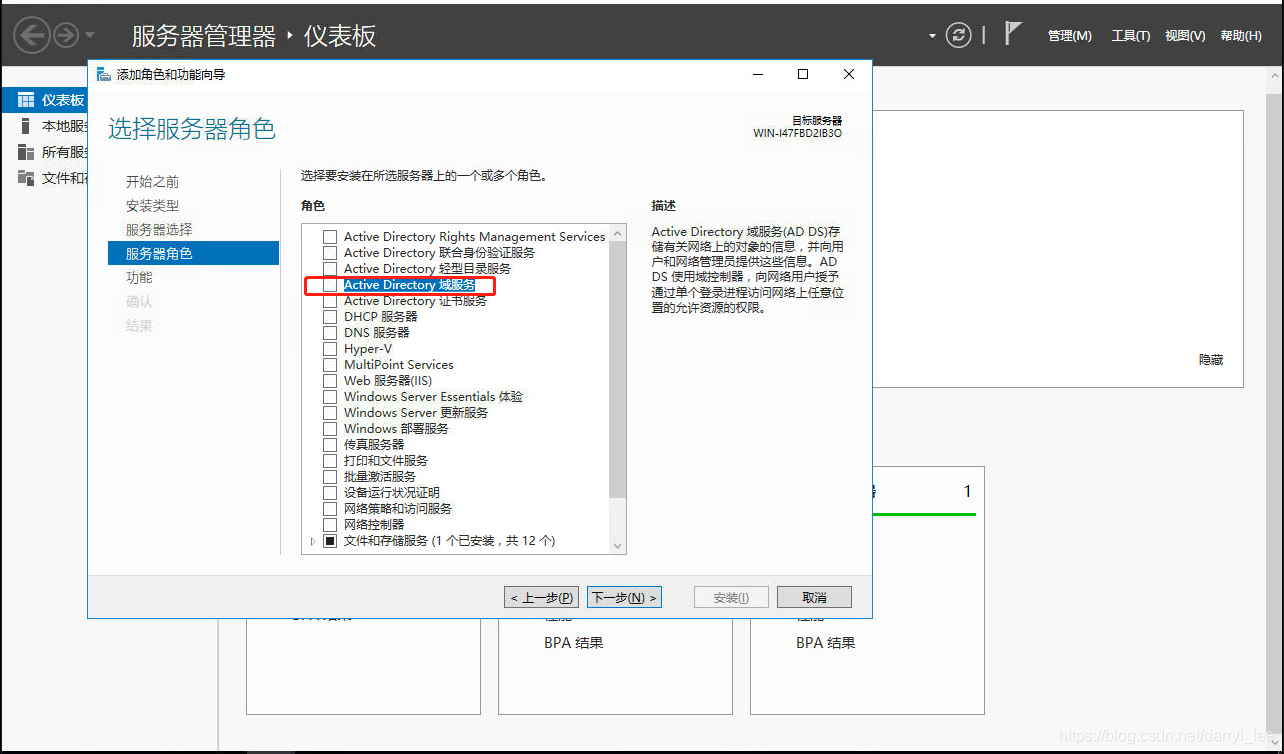
Task: Open the notifications flag
Action: coord(1013,34)
